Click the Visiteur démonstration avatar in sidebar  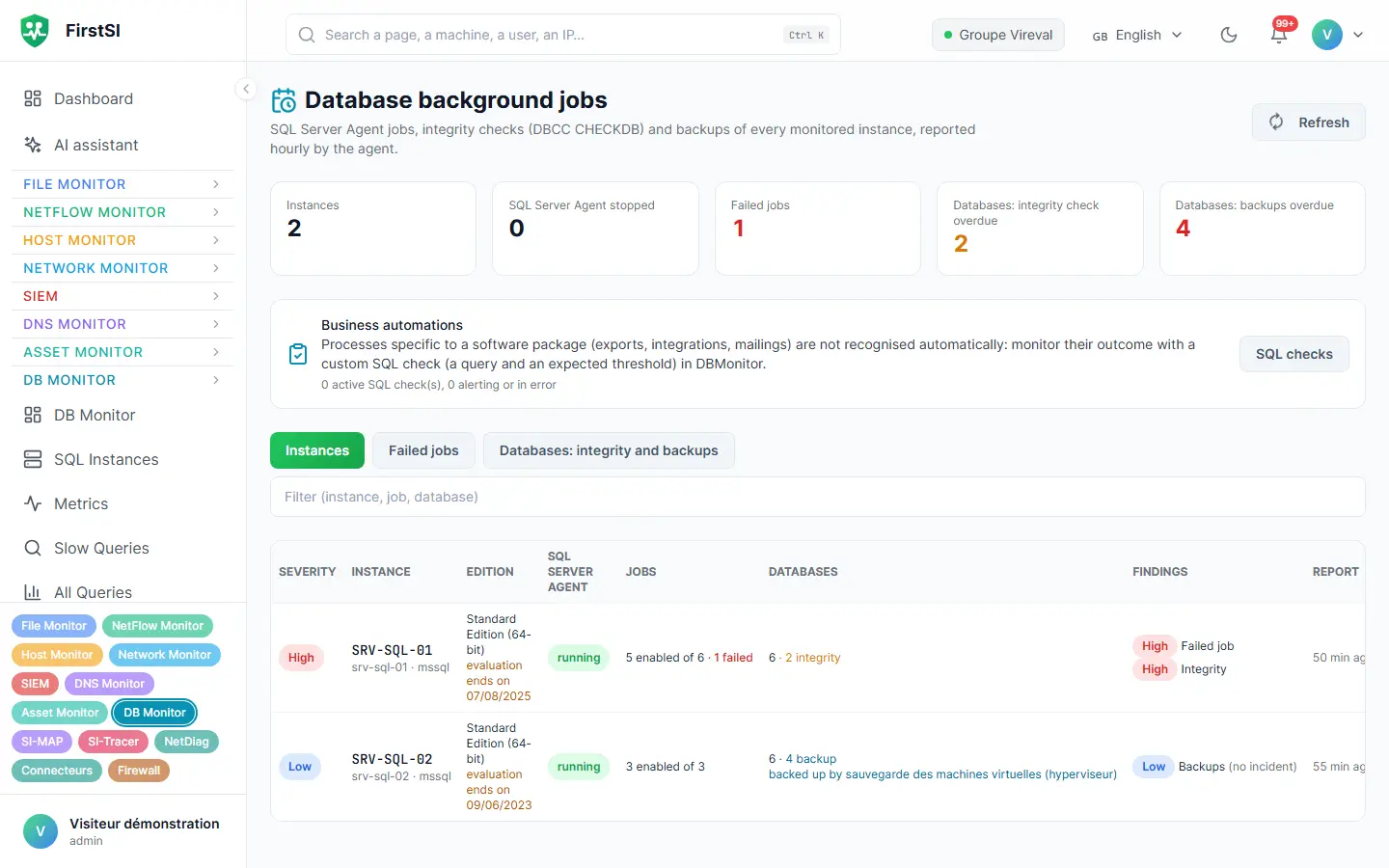pos(41,831)
